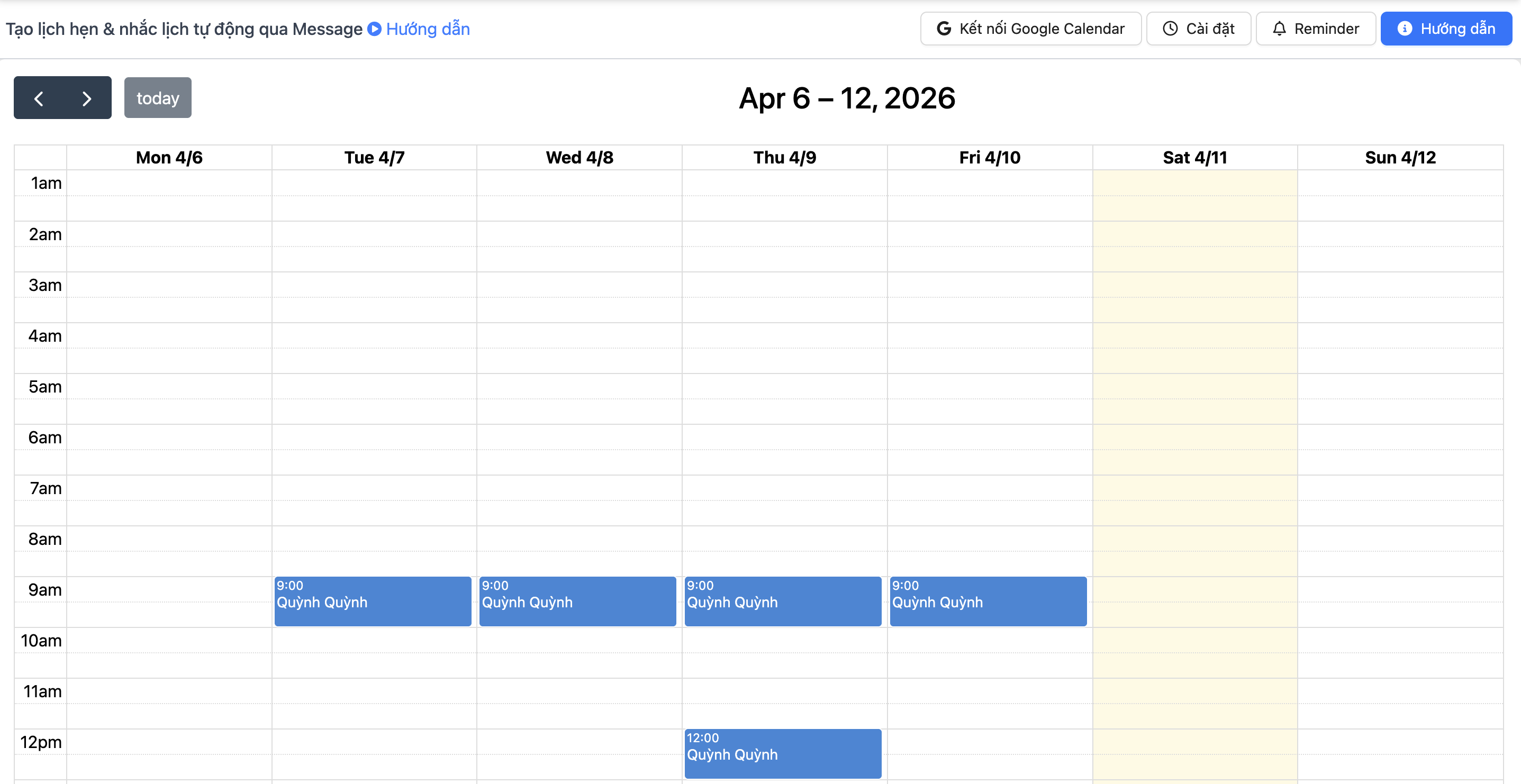Screen dimensions: 1521x784
Task: Open Friday 9:00 Quỳnh Quỳnh appointment
Action: tap(988, 601)
